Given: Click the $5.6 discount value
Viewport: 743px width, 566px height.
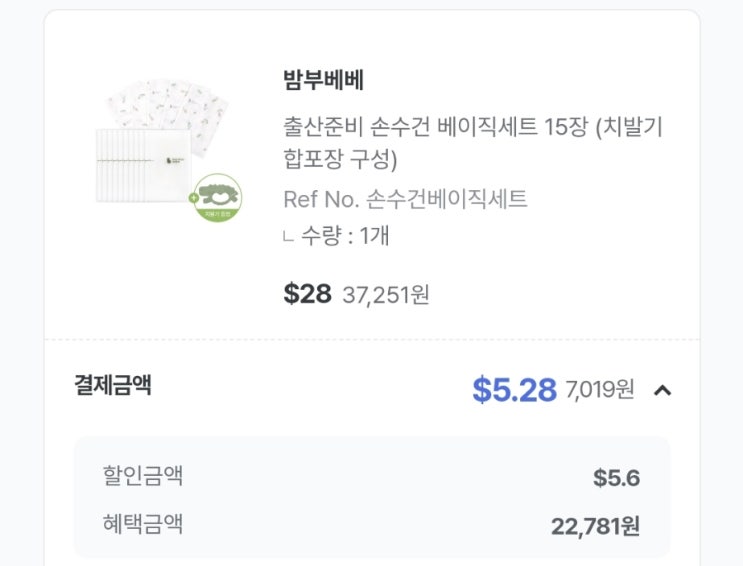Looking at the screenshot, I should point(616,478).
